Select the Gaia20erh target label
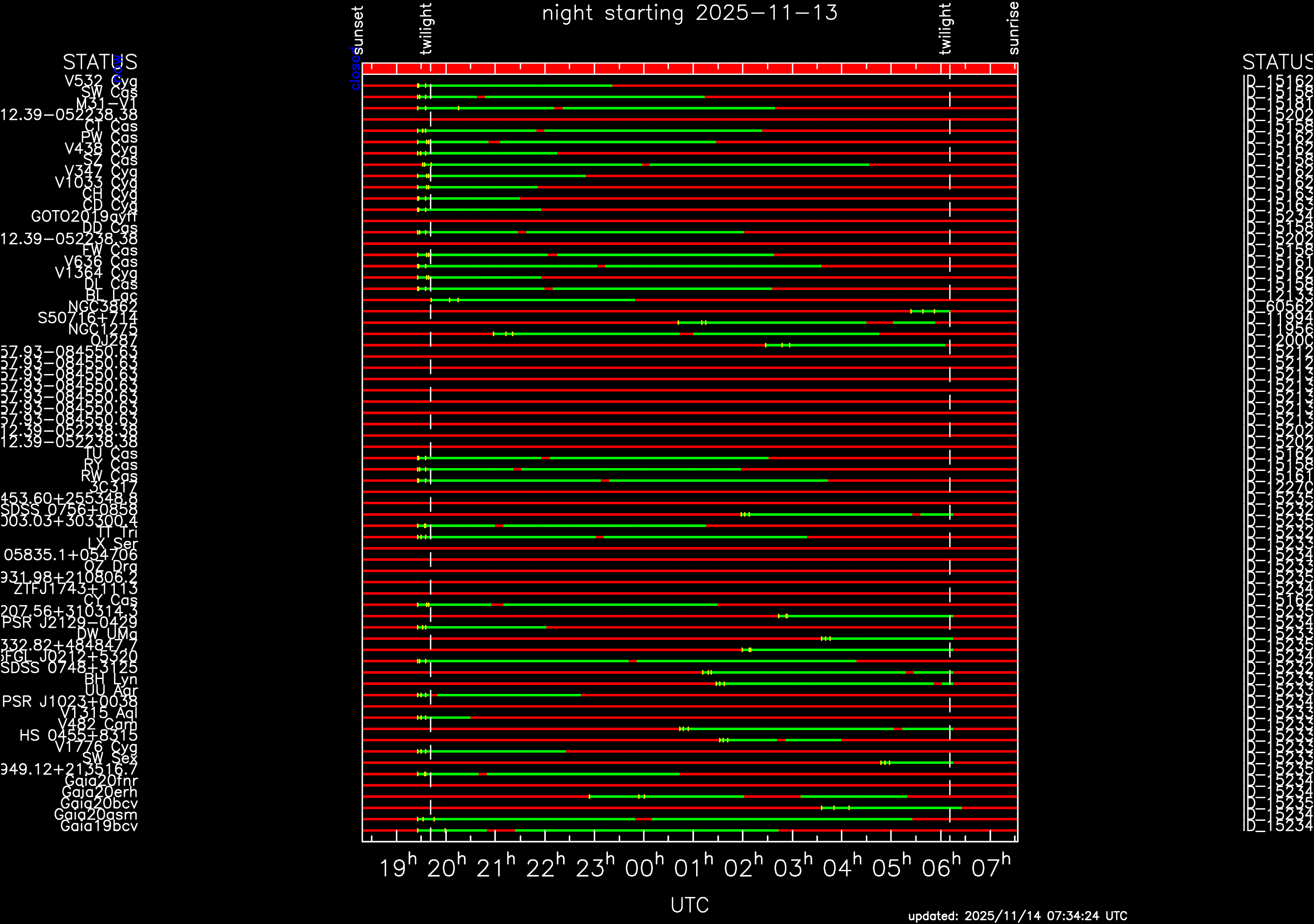This screenshot has width=1314, height=924. tap(99, 793)
